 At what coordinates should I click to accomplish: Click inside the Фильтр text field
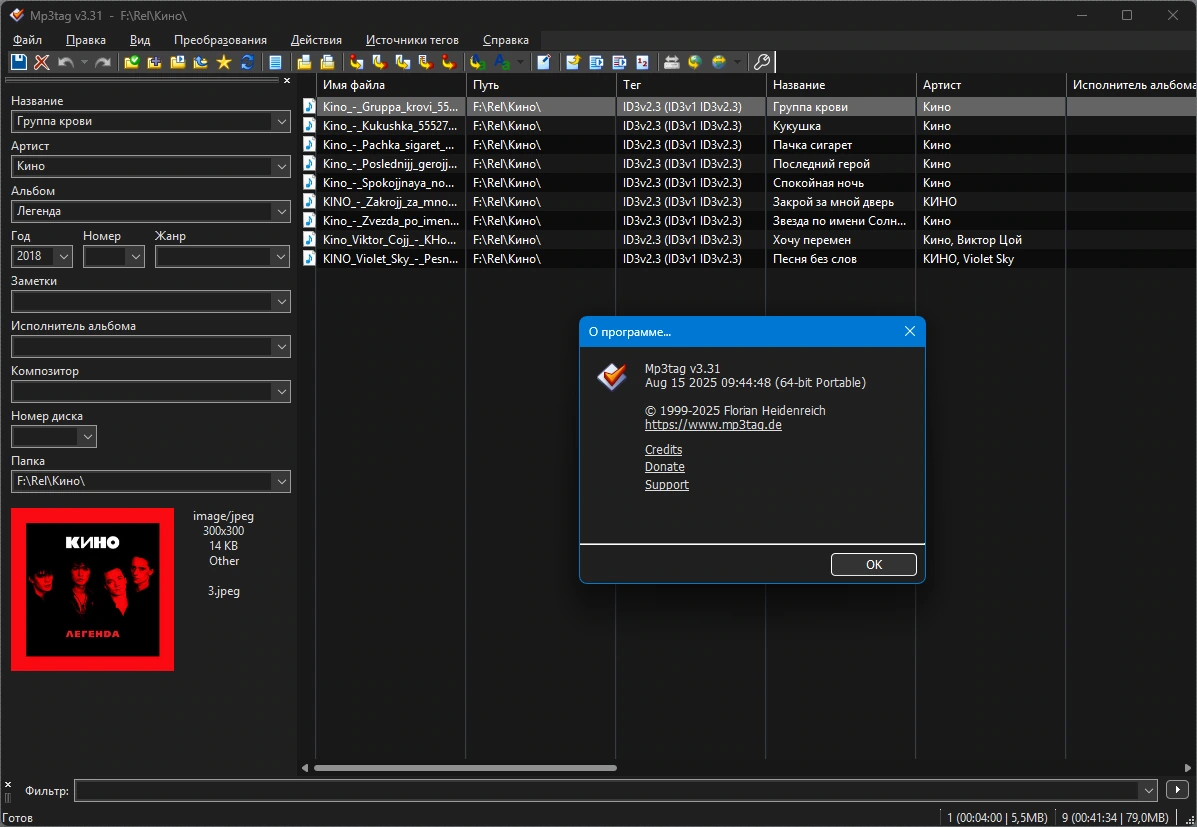pyautogui.click(x=607, y=790)
